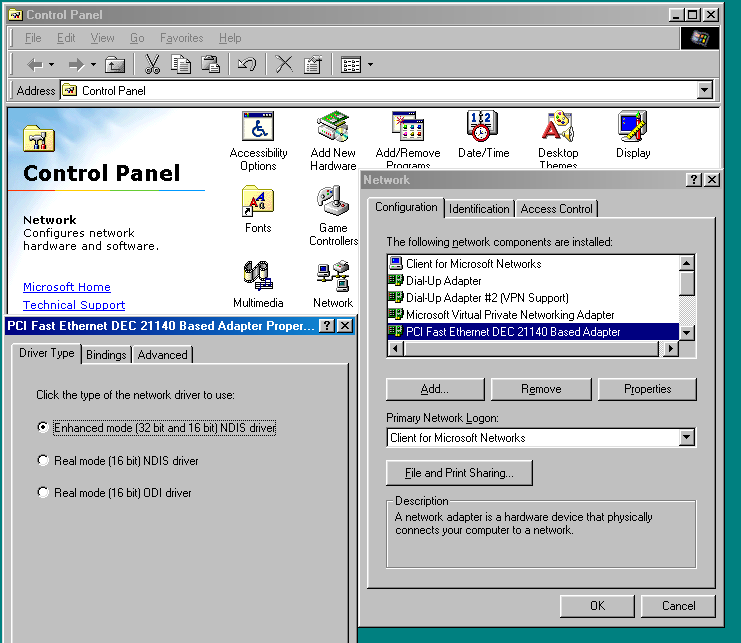Screen dimensions: 741x643
Task: Select Dial-Up Adapter #2 (VPN Support)
Action: (x=533, y=298)
